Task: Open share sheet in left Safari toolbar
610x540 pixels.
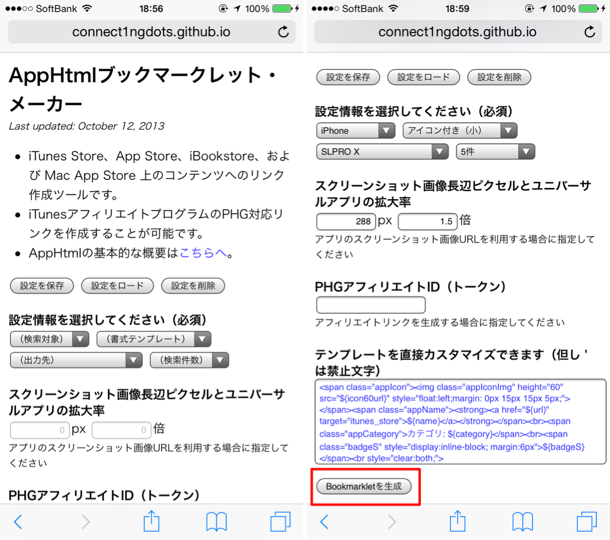Action: point(151,521)
